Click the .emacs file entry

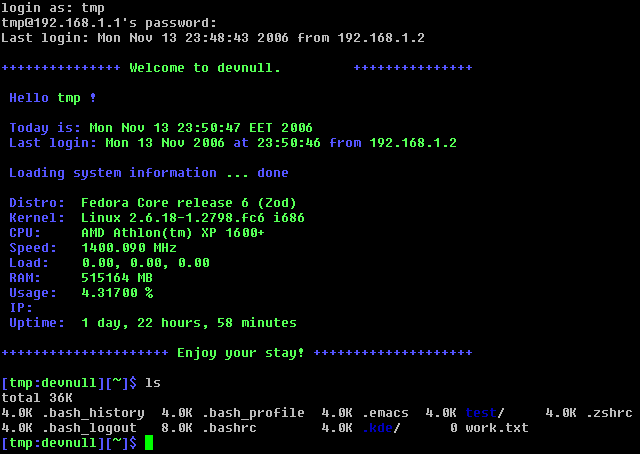point(384,413)
